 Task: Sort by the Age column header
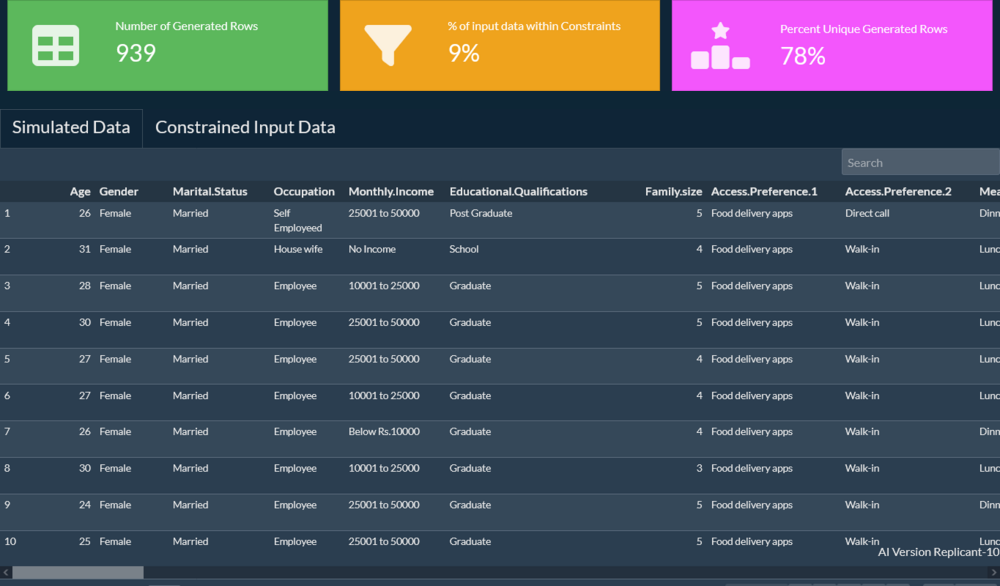[80, 191]
